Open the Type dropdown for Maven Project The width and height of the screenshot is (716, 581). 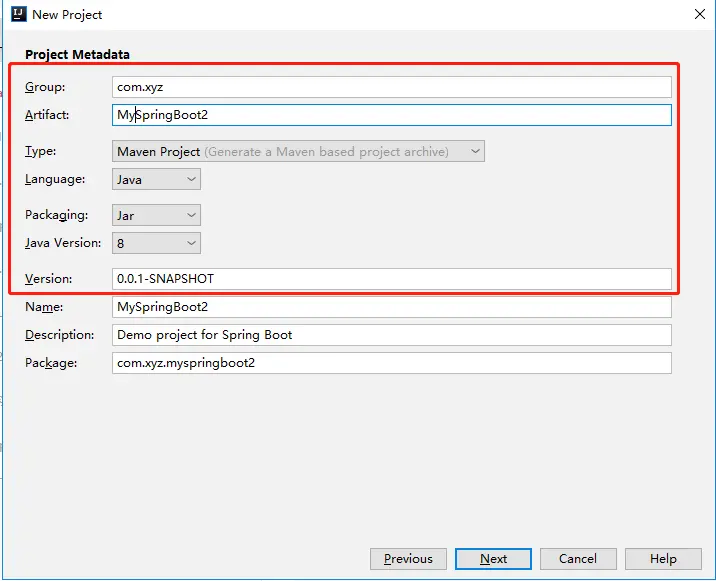click(298, 151)
